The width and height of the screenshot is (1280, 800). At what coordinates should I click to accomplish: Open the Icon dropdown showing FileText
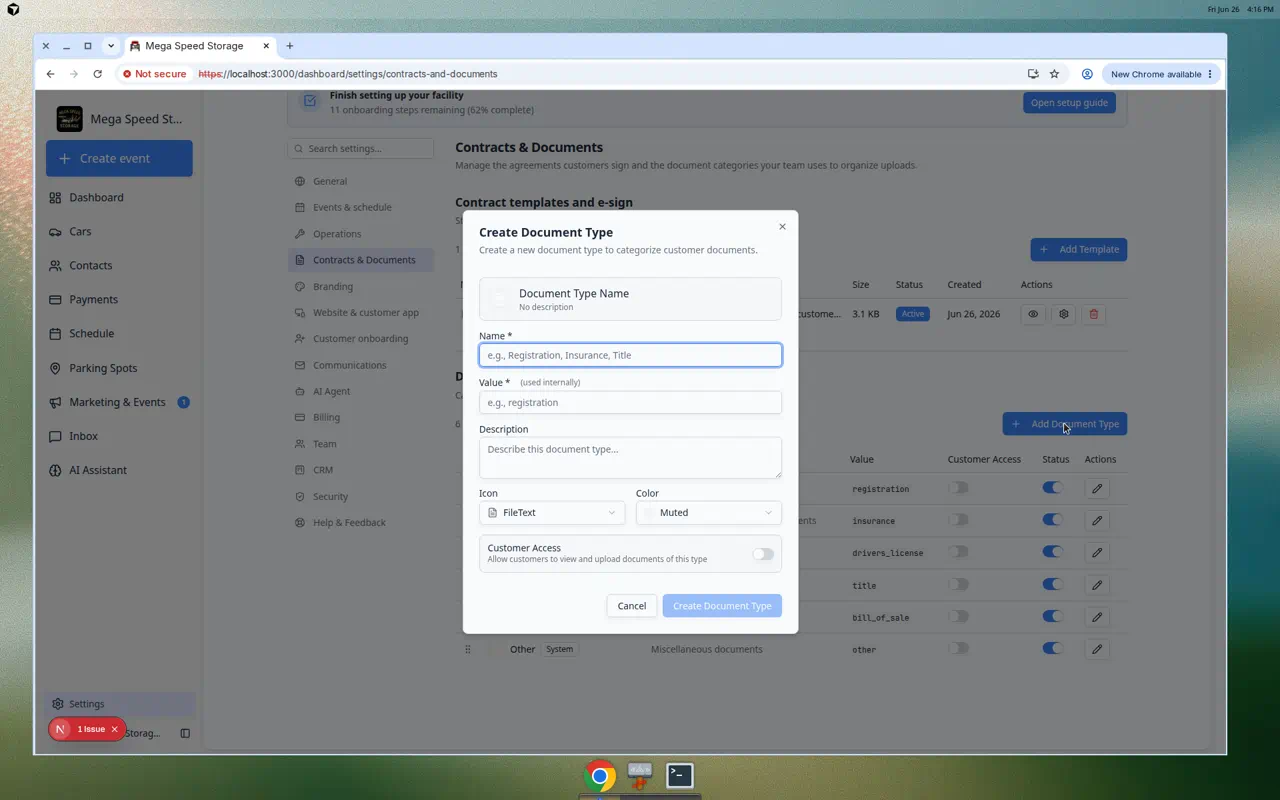tap(552, 512)
